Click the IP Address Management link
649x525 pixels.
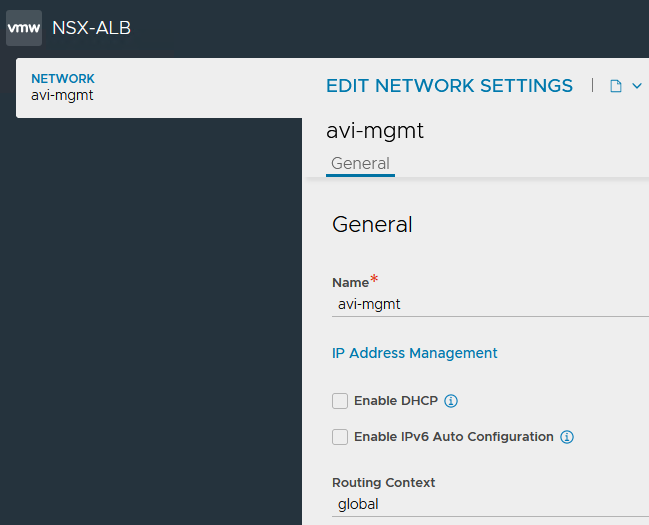pyautogui.click(x=414, y=353)
